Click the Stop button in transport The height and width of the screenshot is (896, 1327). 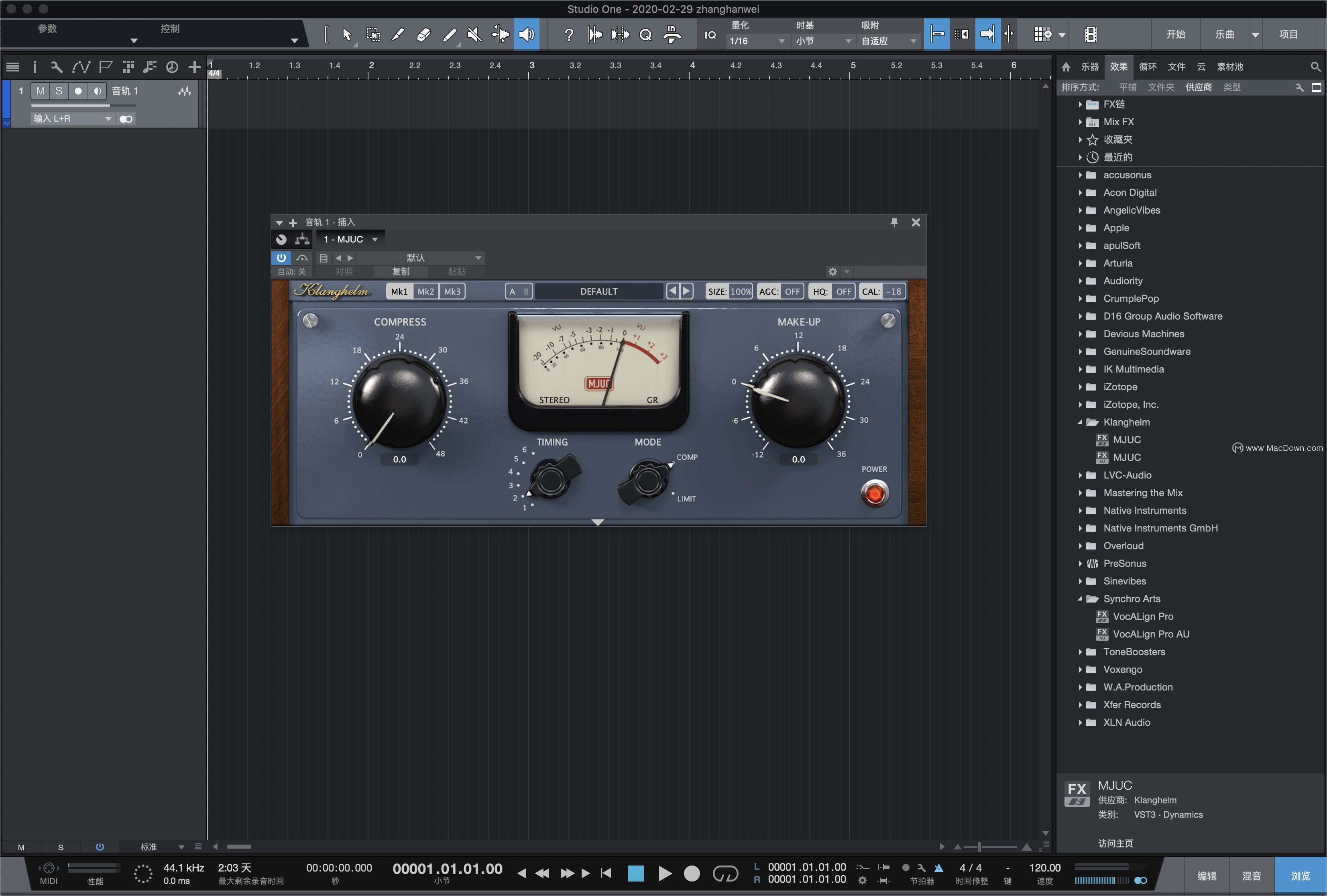point(635,874)
